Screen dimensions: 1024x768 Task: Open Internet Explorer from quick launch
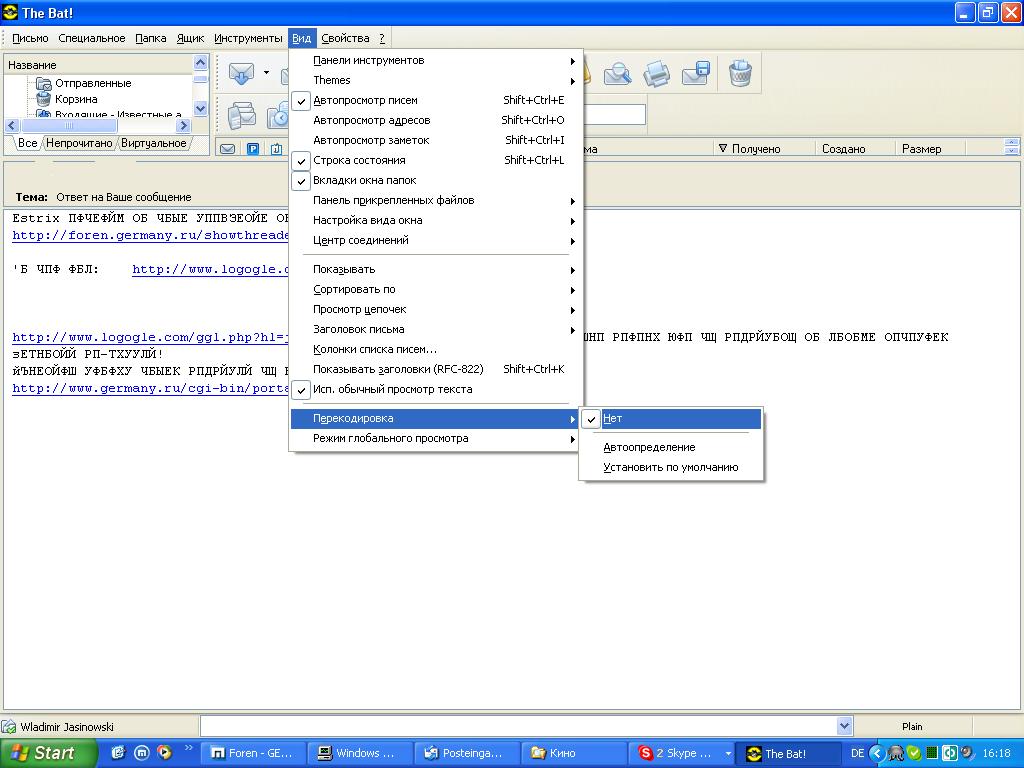click(118, 752)
